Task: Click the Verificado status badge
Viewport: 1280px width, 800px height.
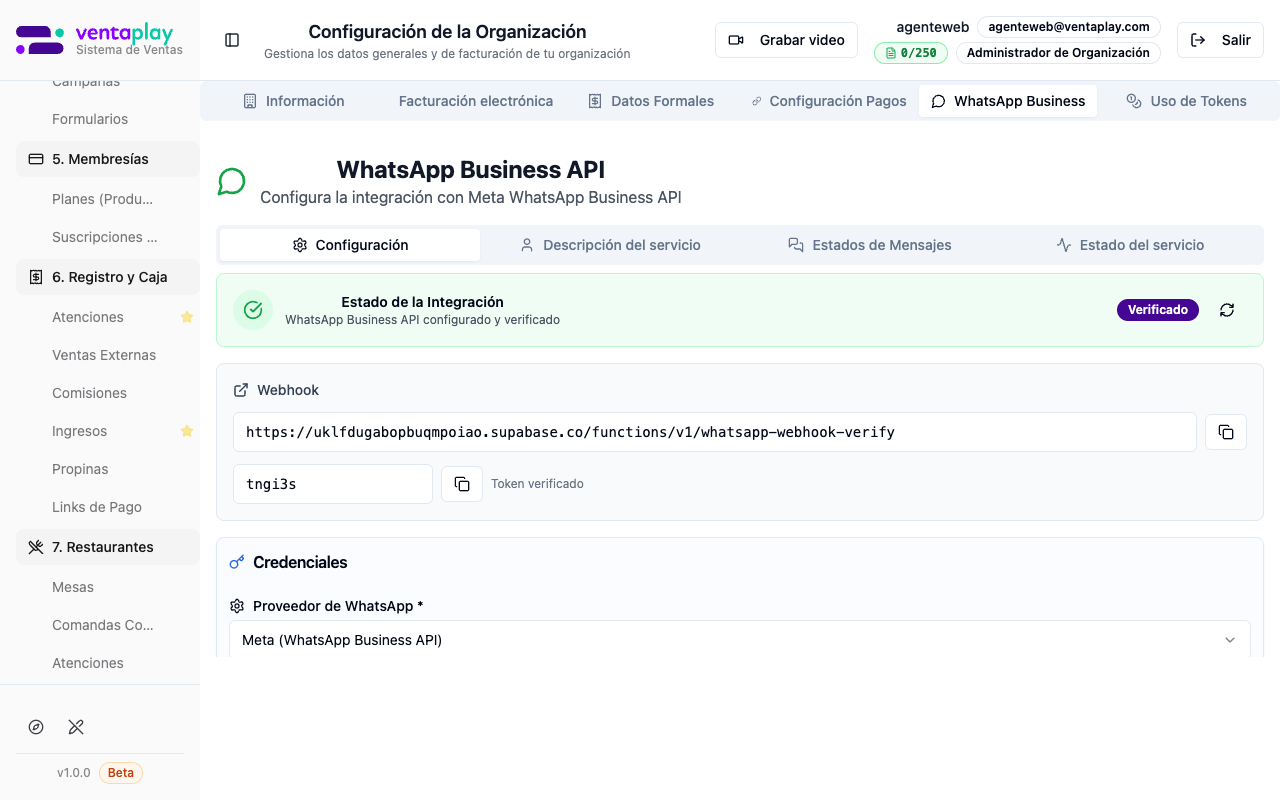Action: [x=1157, y=310]
